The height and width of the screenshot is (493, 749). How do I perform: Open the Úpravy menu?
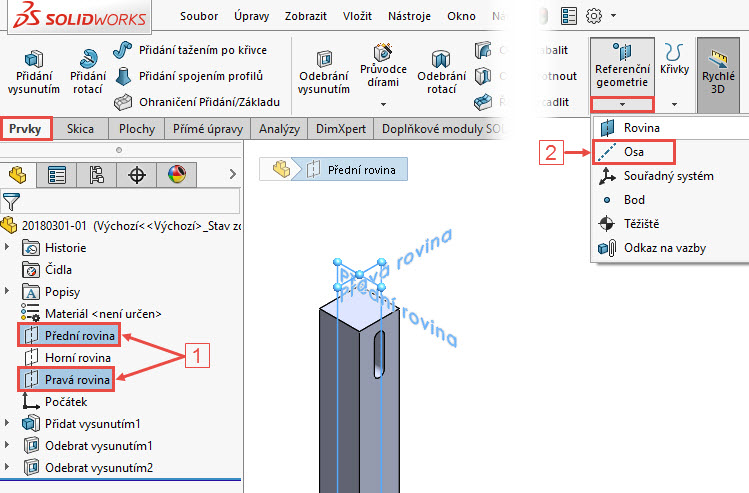[252, 16]
